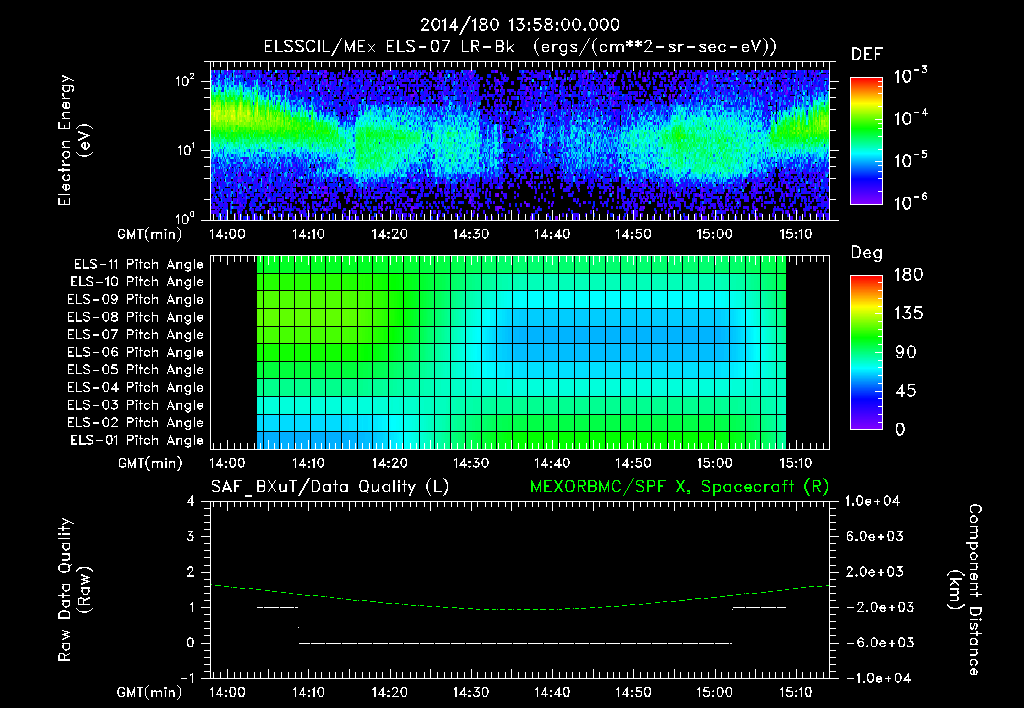Click the 'Component Distance (km)' axis label
This screenshot has height=708, width=1024.
click(965, 590)
